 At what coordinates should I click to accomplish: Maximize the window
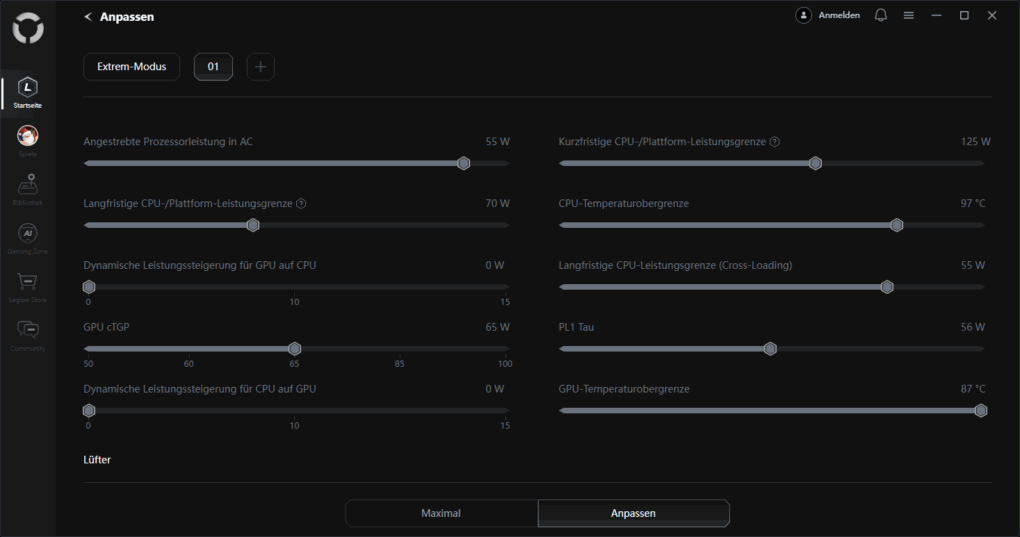pyautogui.click(x=964, y=15)
